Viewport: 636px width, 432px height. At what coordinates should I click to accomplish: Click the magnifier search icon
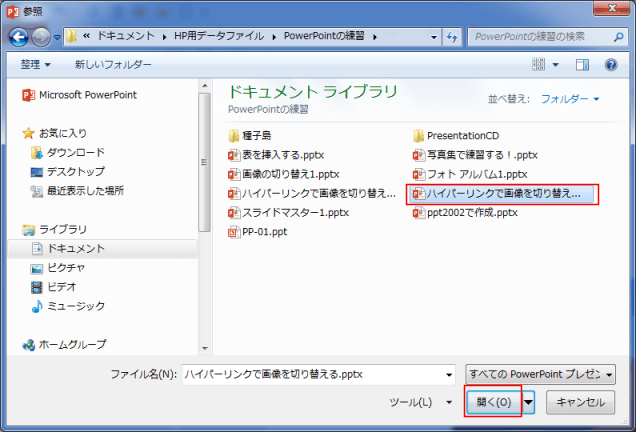pyautogui.click(x=618, y=37)
